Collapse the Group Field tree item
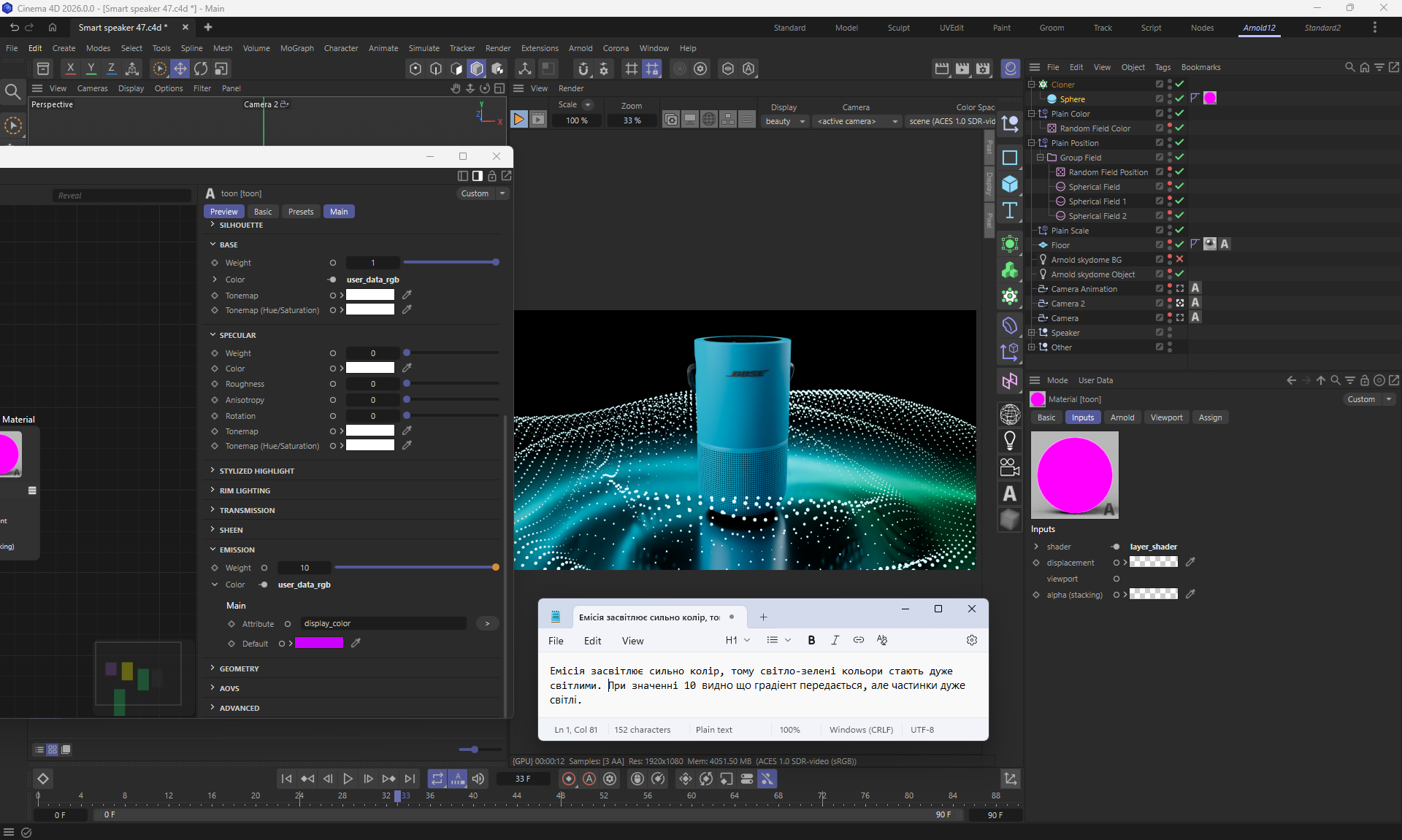 tap(1041, 157)
